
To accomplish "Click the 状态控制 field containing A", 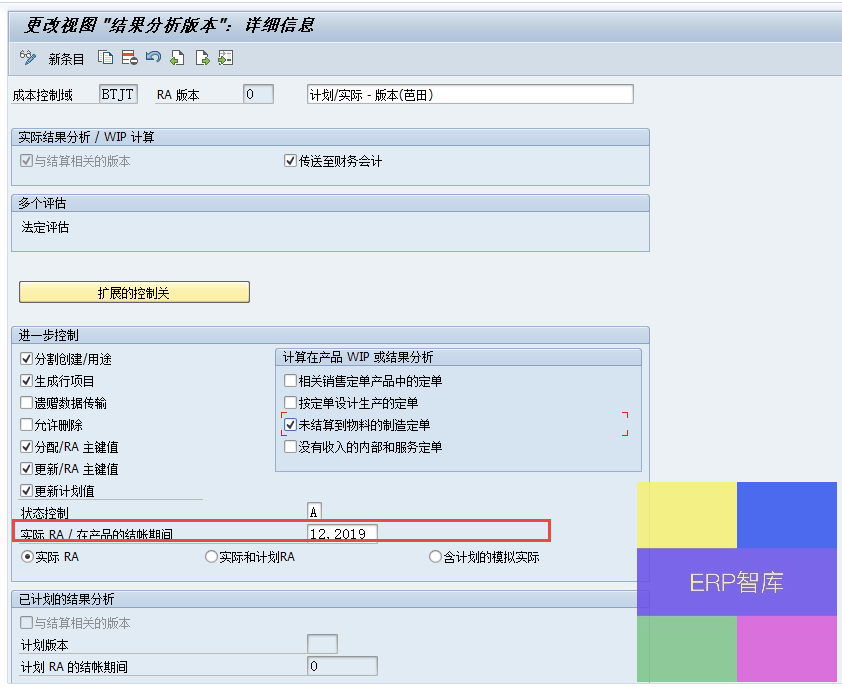I will coord(314,512).
